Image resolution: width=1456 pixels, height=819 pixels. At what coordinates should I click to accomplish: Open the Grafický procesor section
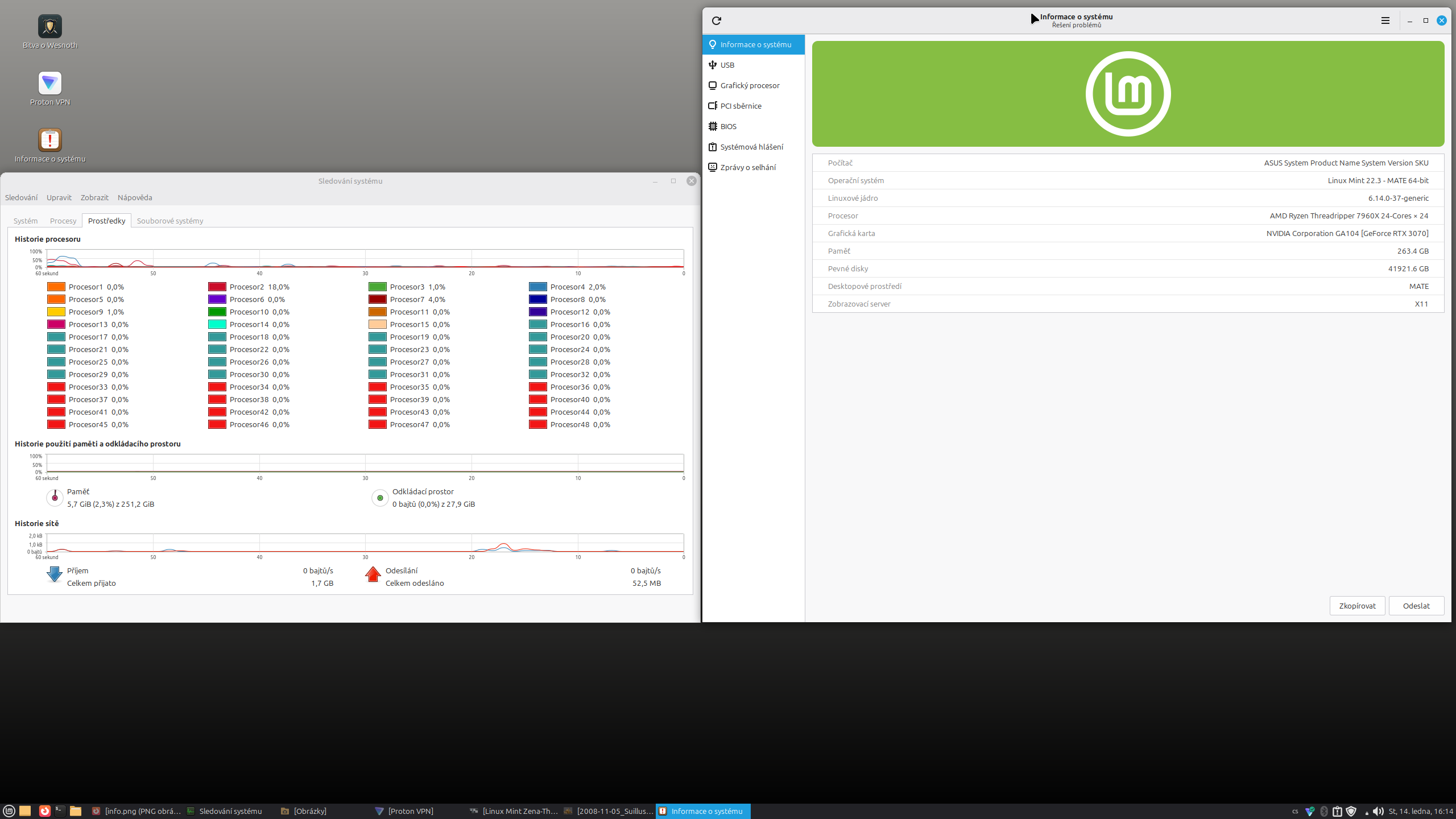point(749,85)
